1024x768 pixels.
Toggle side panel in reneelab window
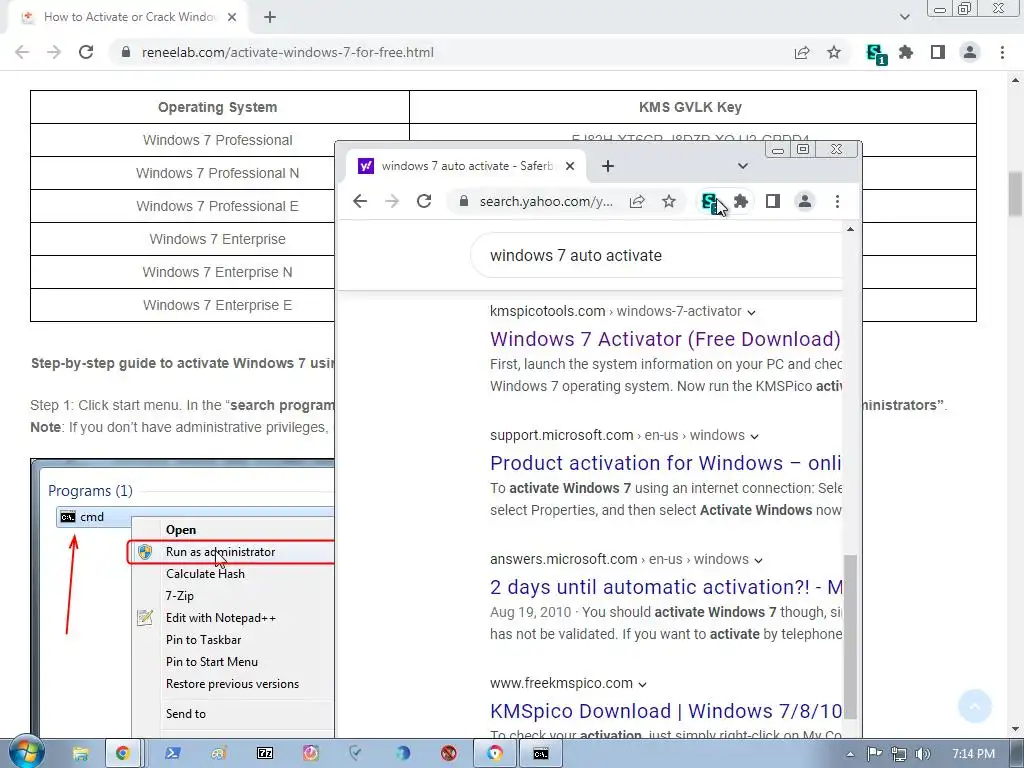point(938,52)
